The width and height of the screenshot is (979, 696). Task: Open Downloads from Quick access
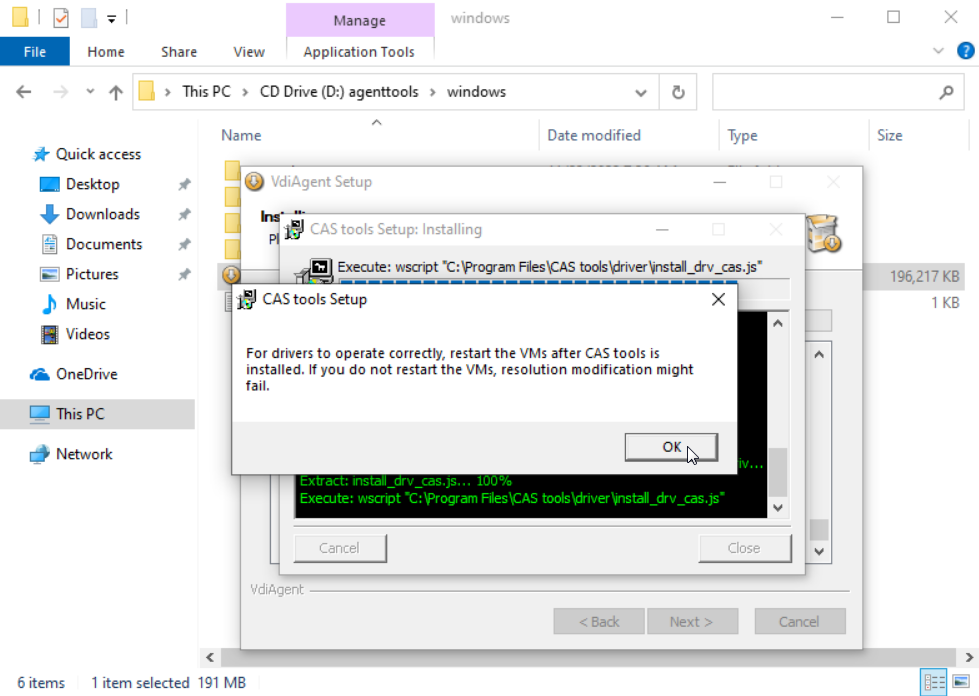pos(103,214)
